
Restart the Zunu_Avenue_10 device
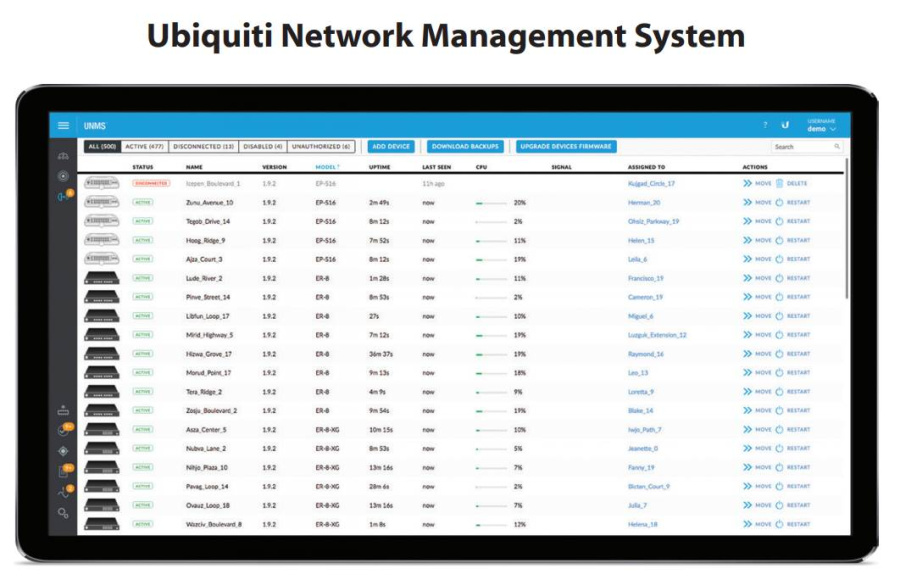pyautogui.click(x=793, y=203)
